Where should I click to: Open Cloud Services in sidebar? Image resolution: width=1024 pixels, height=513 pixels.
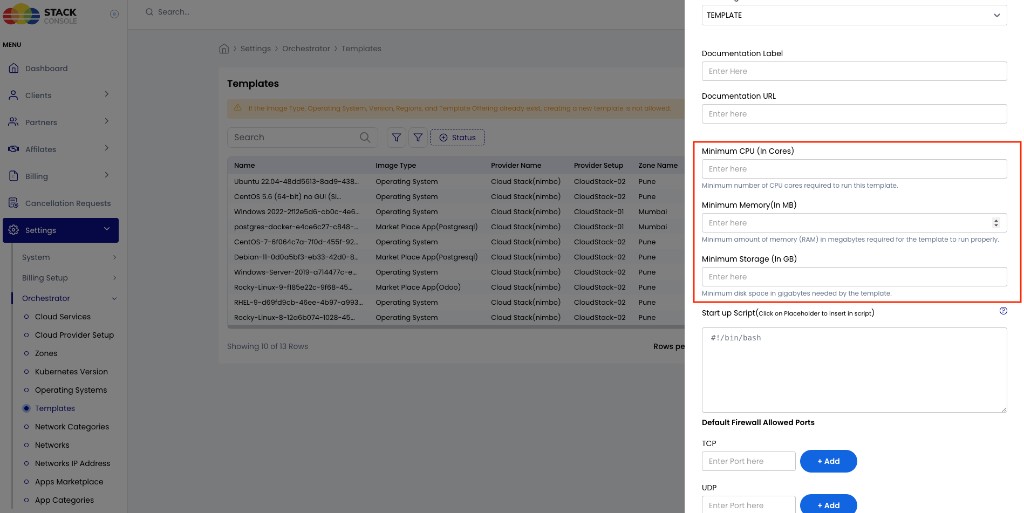[x=63, y=317]
